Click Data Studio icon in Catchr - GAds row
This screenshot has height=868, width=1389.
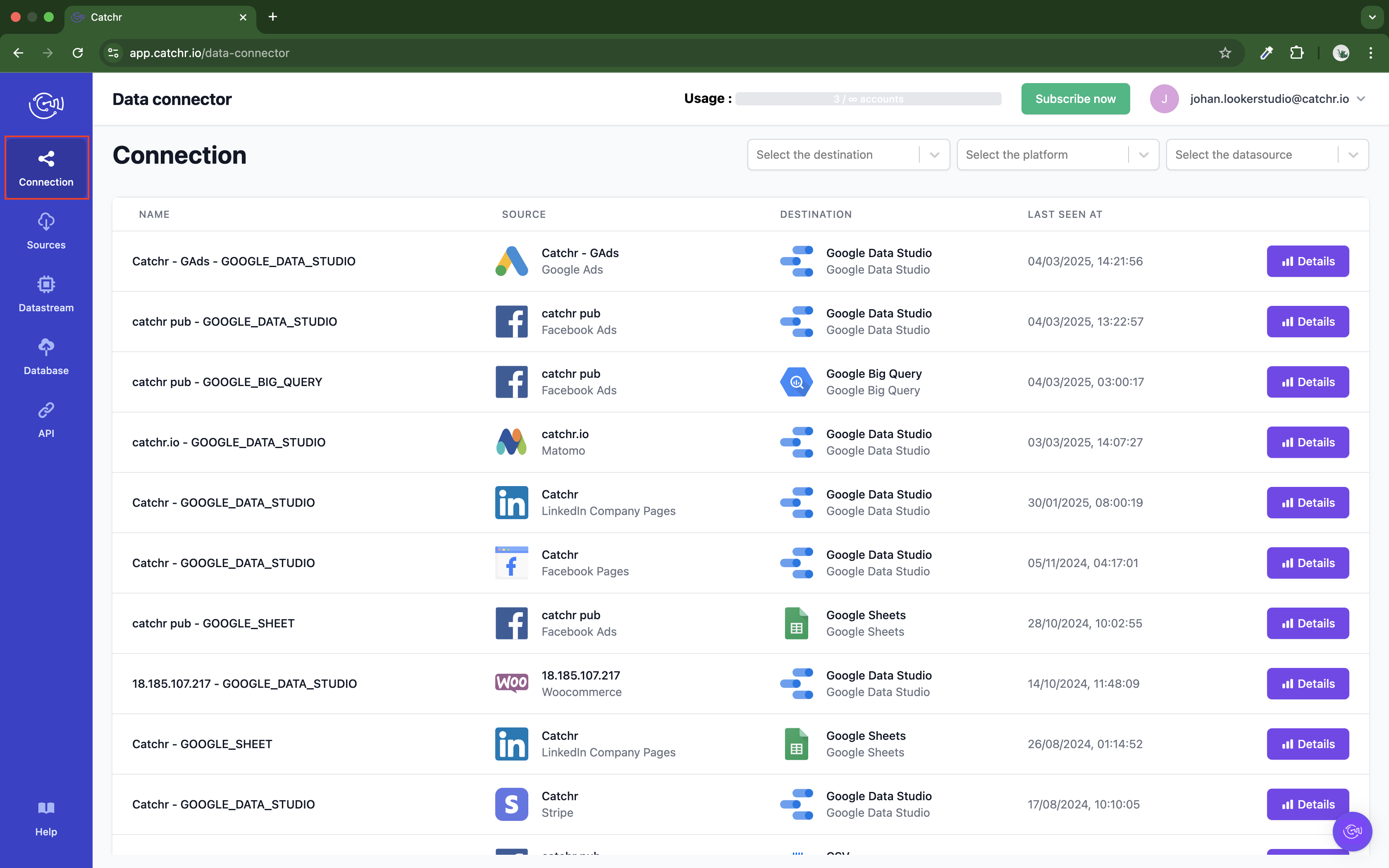[x=797, y=261]
